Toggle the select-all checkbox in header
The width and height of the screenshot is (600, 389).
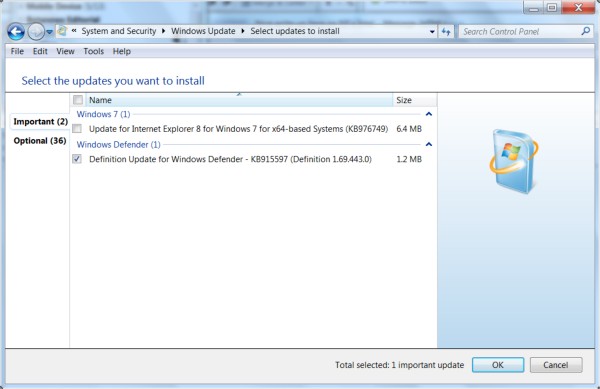click(78, 100)
